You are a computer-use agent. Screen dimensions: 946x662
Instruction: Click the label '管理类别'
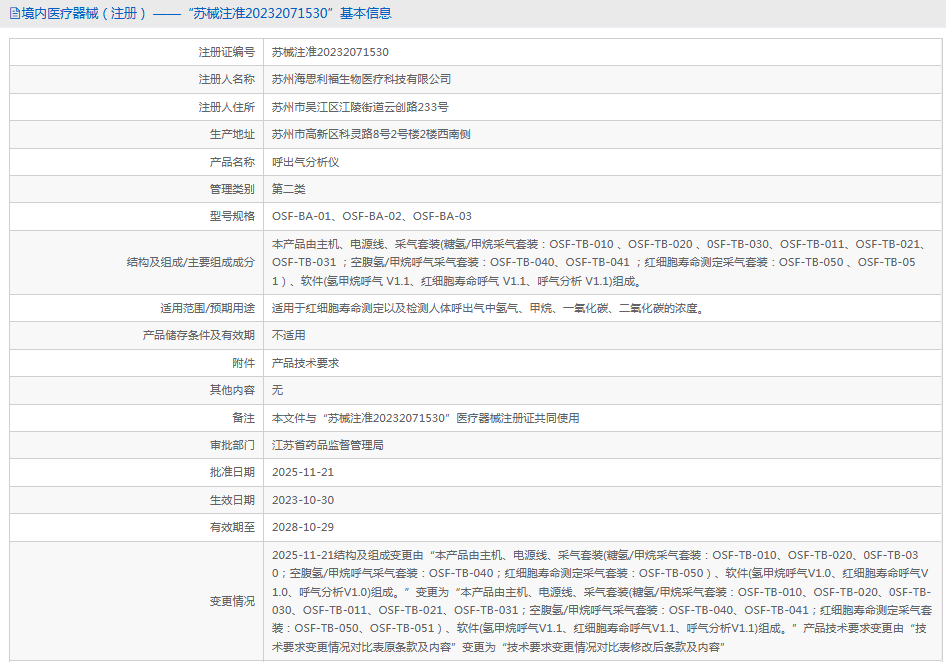232,189
